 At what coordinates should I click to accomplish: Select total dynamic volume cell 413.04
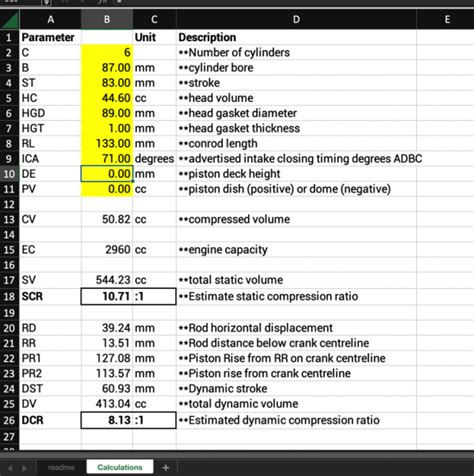tap(107, 404)
